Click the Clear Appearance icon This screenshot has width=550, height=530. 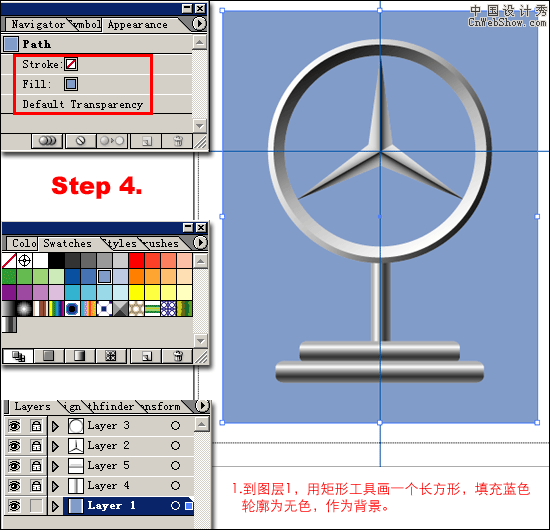81,141
